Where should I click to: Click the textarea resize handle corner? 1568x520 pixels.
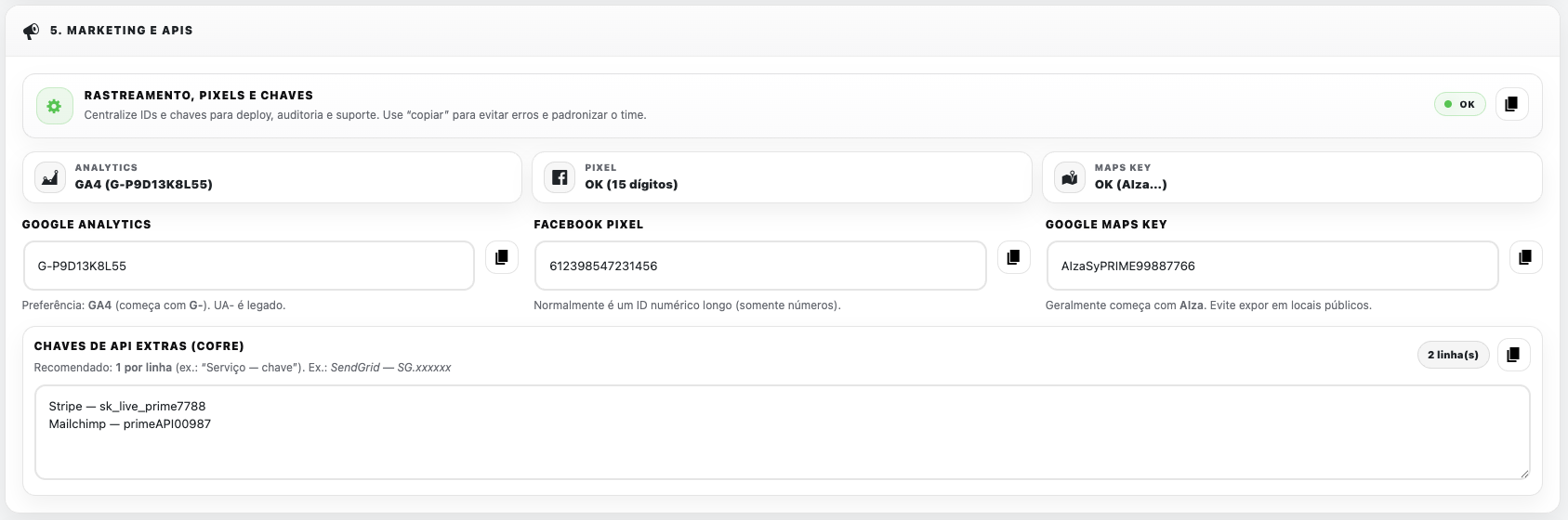pos(1524,474)
